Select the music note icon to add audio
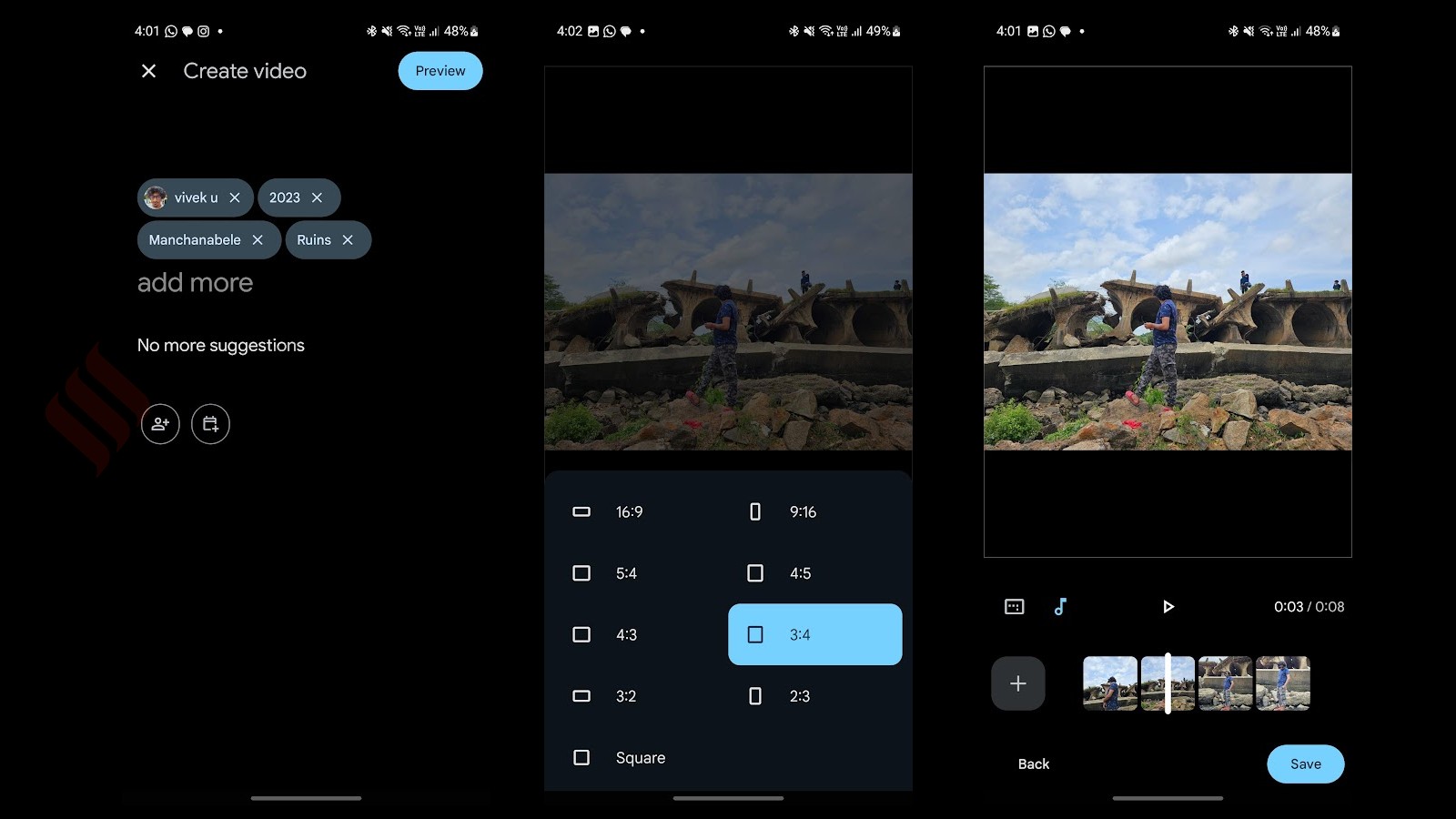 1061,606
